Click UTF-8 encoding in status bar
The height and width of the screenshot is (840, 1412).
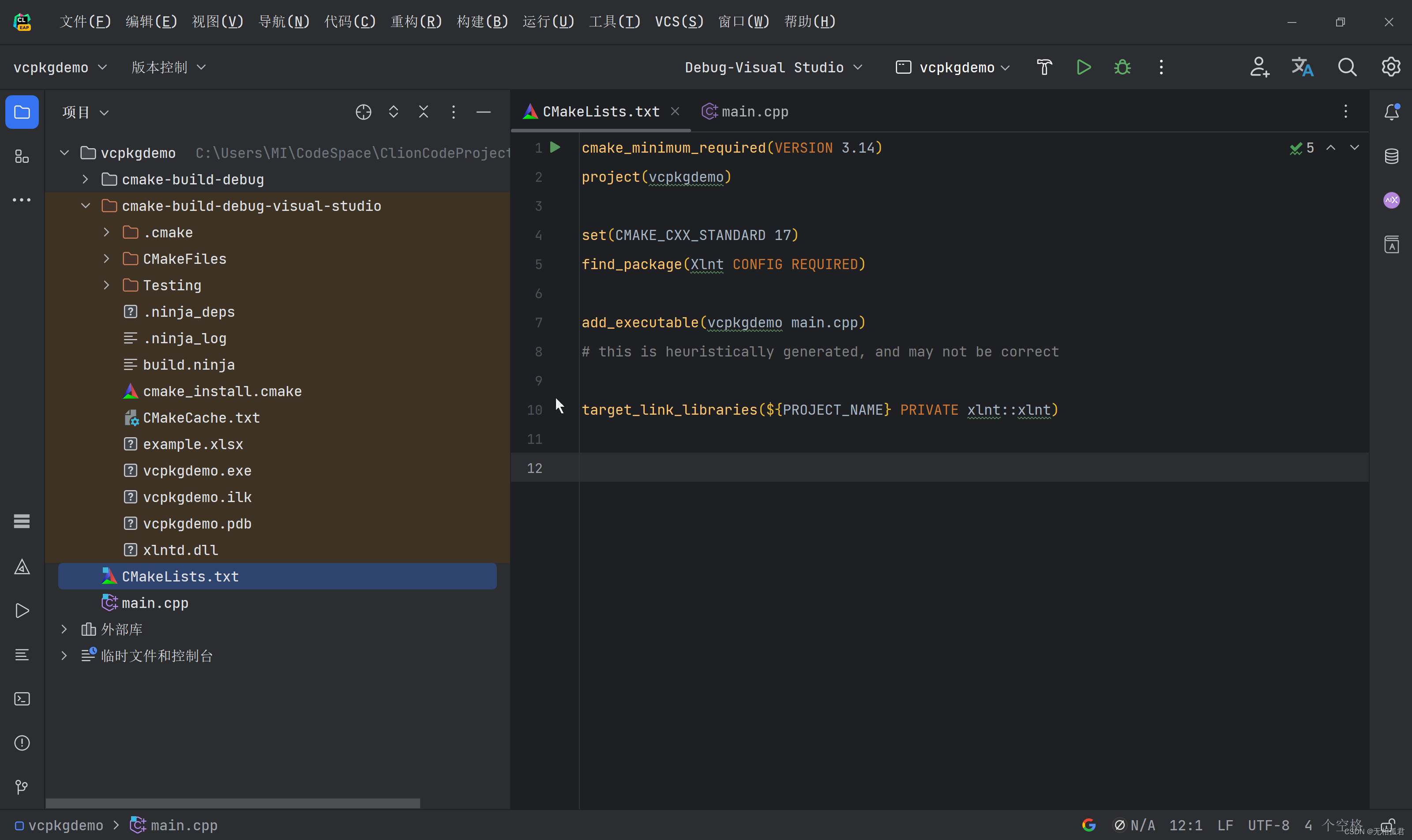(x=1268, y=825)
